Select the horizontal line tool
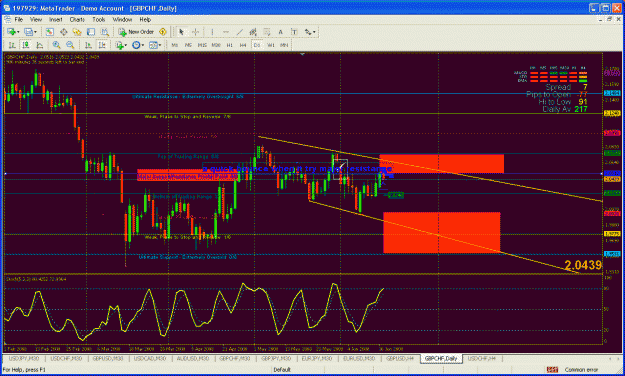625x376 pixels. click(226, 32)
